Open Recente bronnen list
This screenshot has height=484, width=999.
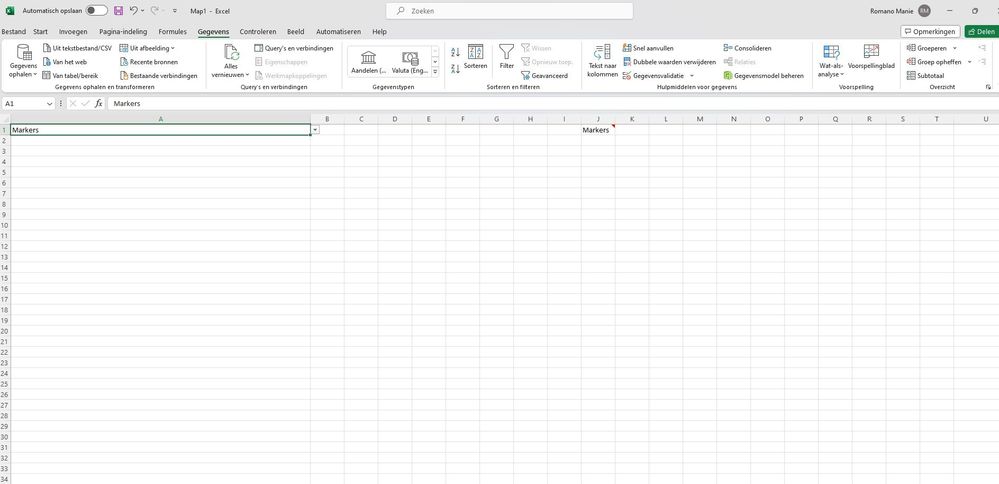(x=148, y=62)
